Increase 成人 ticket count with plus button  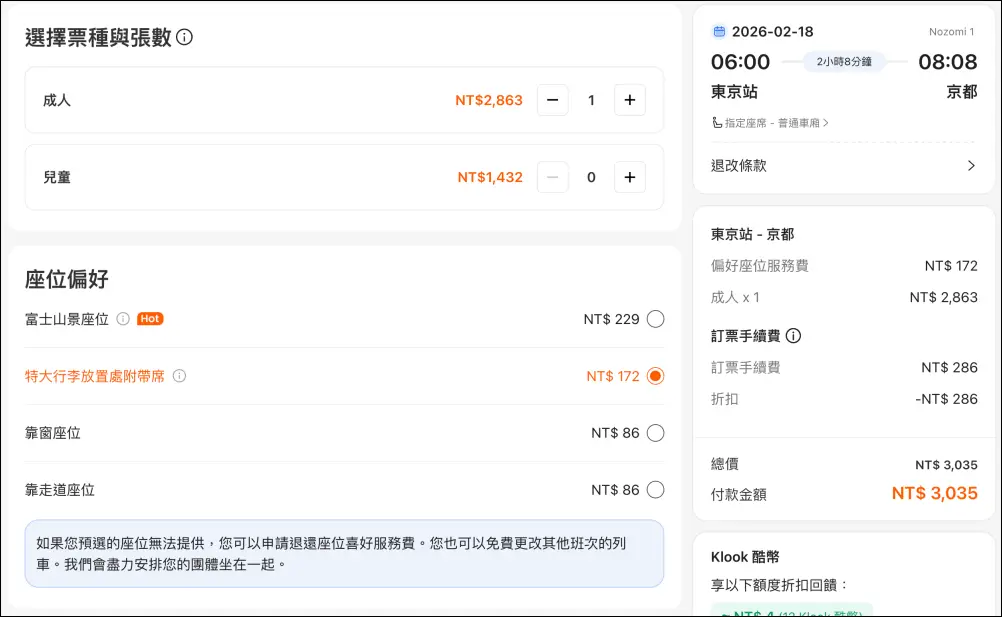(629, 100)
